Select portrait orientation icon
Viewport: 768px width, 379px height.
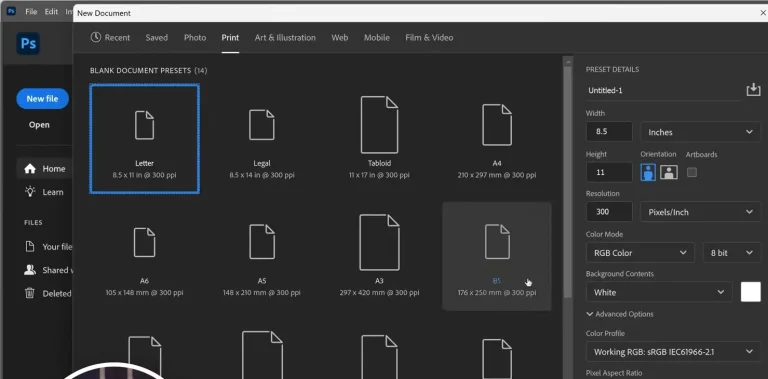(648, 172)
